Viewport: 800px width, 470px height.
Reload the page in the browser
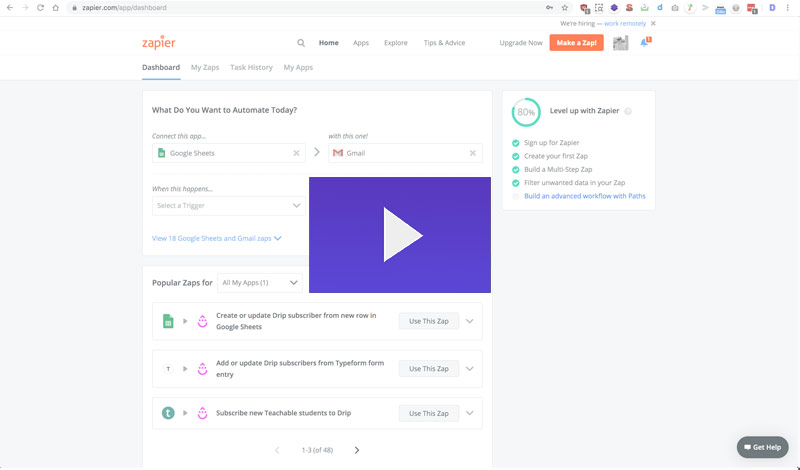[40, 8]
